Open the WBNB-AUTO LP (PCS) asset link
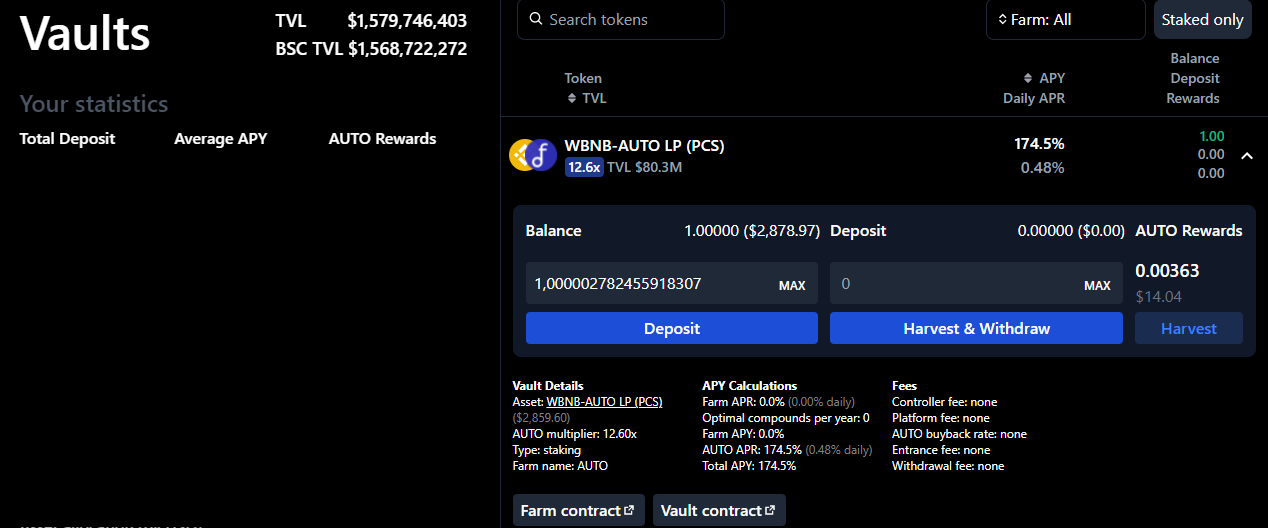This screenshot has height=528, width=1268. 604,401
